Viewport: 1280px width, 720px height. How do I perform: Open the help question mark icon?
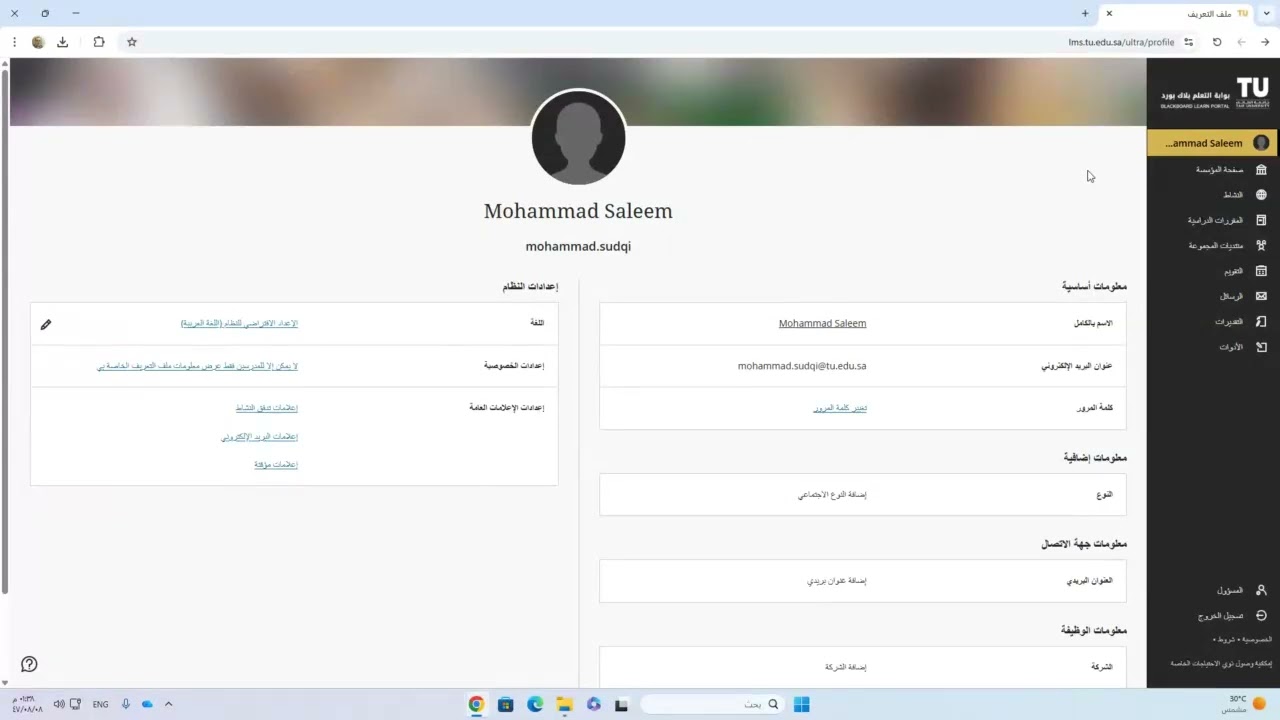tap(29, 664)
